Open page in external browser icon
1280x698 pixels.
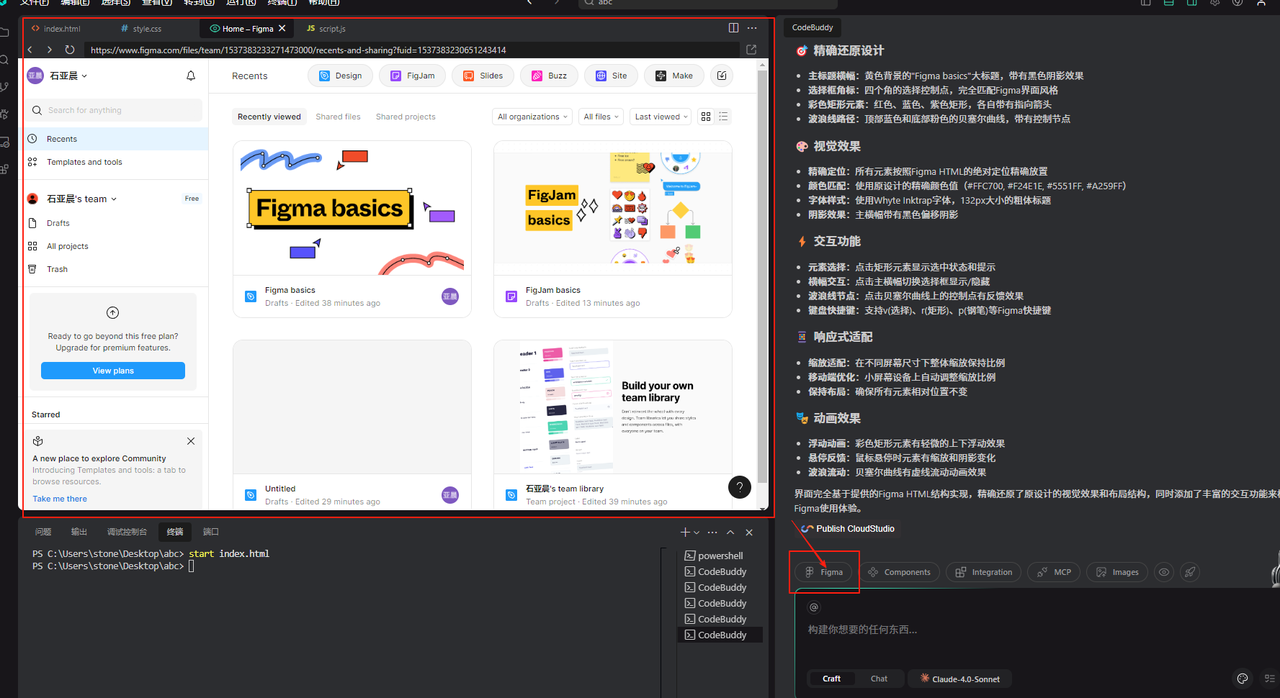(751, 50)
